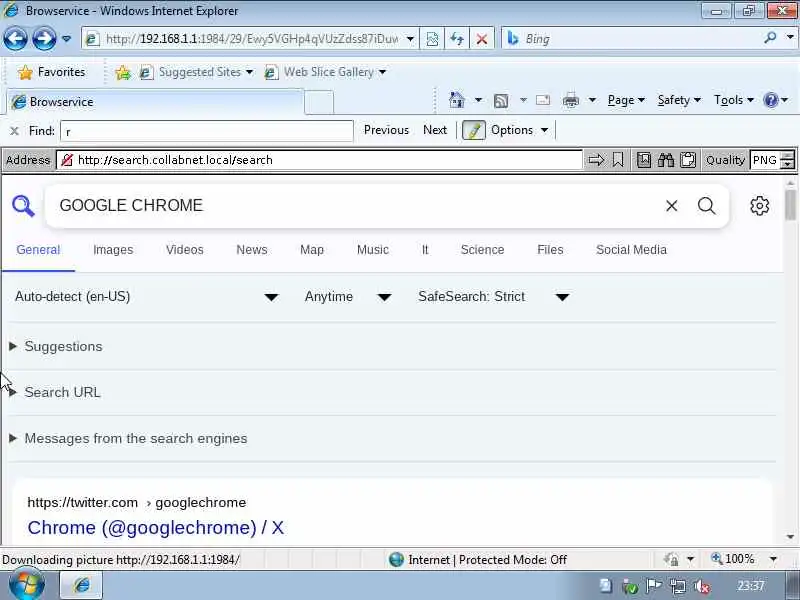
Task: Open a new blank tab
Action: [319, 102]
